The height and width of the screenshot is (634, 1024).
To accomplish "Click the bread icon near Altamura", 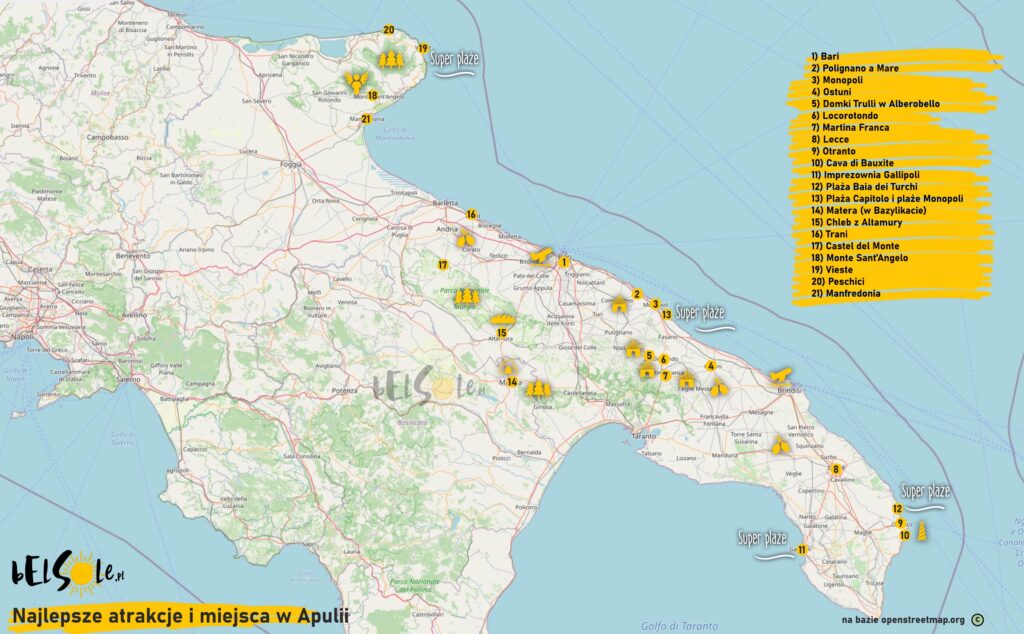I will coord(500,316).
